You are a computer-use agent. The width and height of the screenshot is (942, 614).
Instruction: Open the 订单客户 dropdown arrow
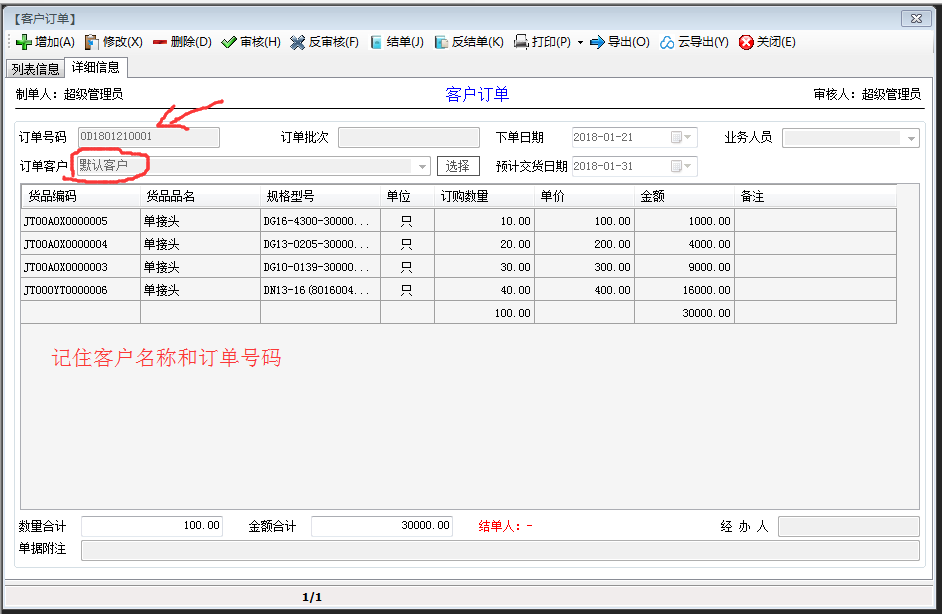(x=422, y=167)
